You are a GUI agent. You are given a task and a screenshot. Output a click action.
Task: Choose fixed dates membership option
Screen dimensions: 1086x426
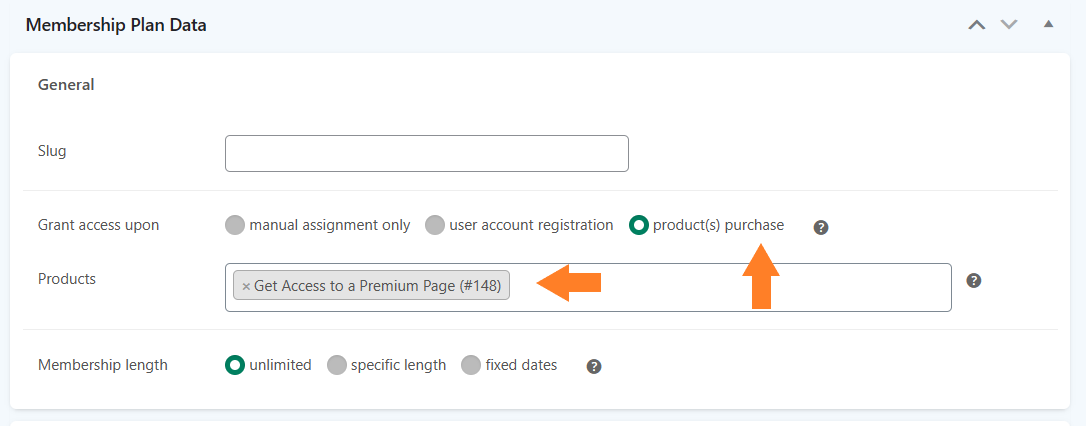(x=471, y=364)
